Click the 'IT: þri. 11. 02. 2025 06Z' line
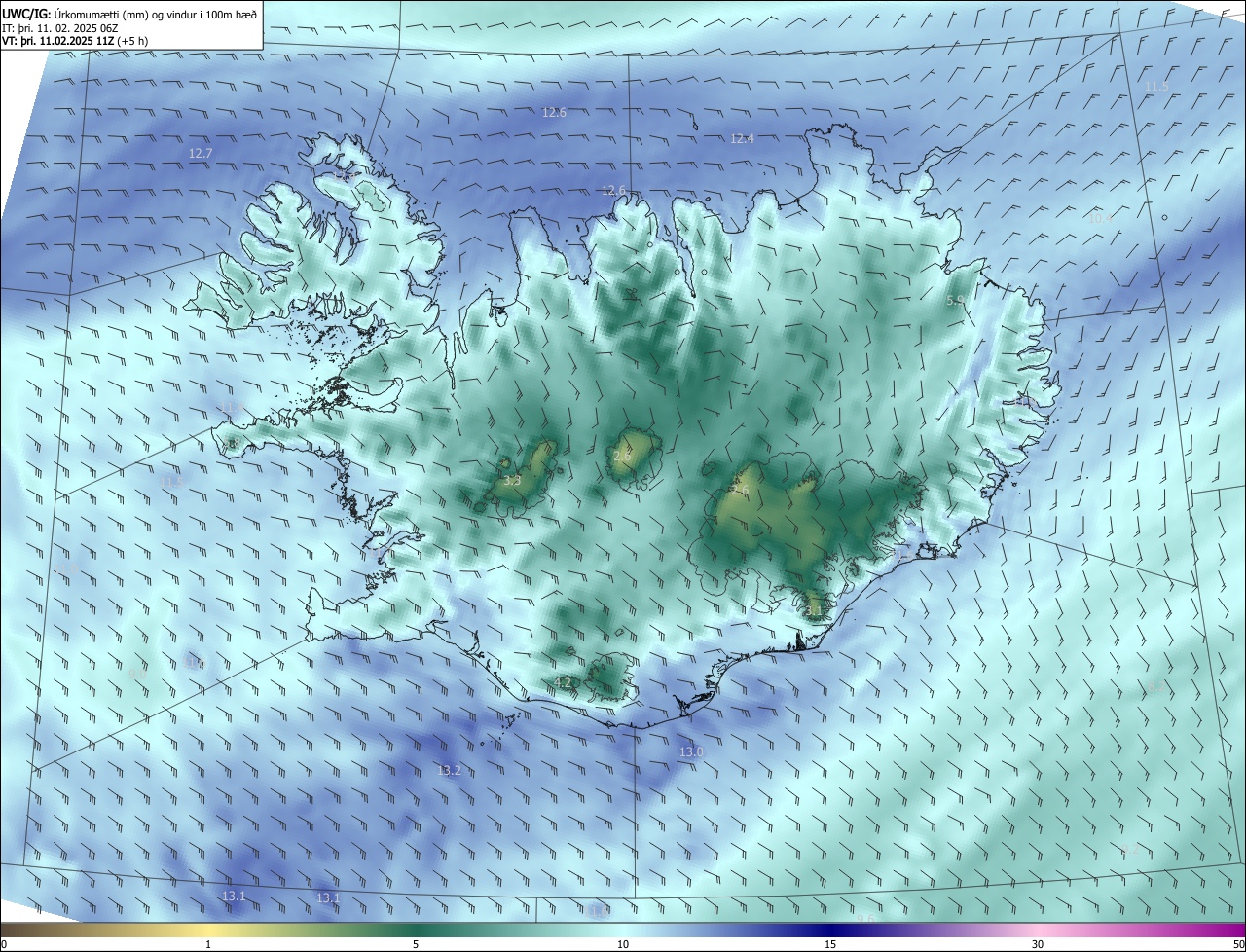Screen dimensions: 1246x952 pos(60,29)
